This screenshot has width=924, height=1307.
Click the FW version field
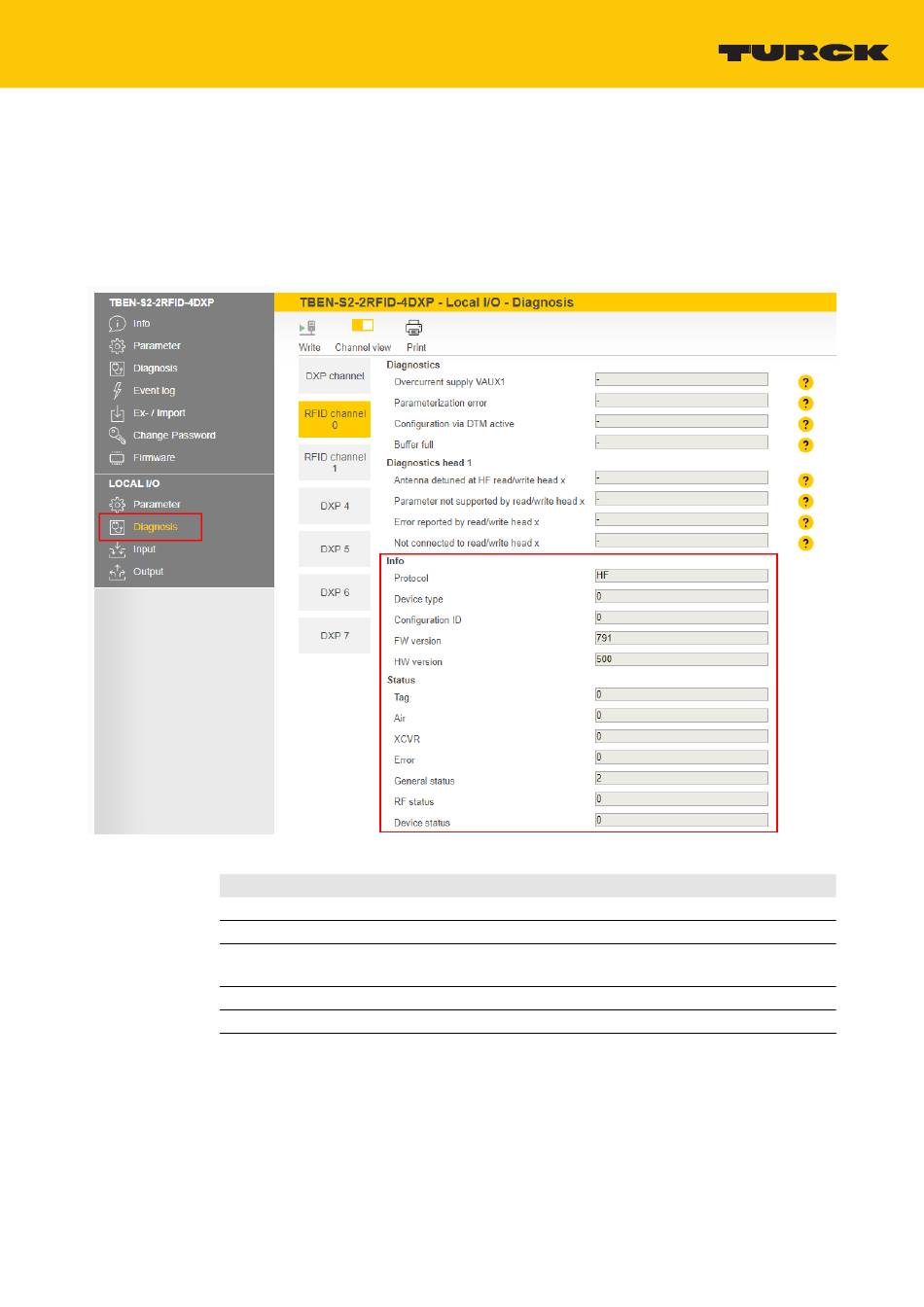681,639
